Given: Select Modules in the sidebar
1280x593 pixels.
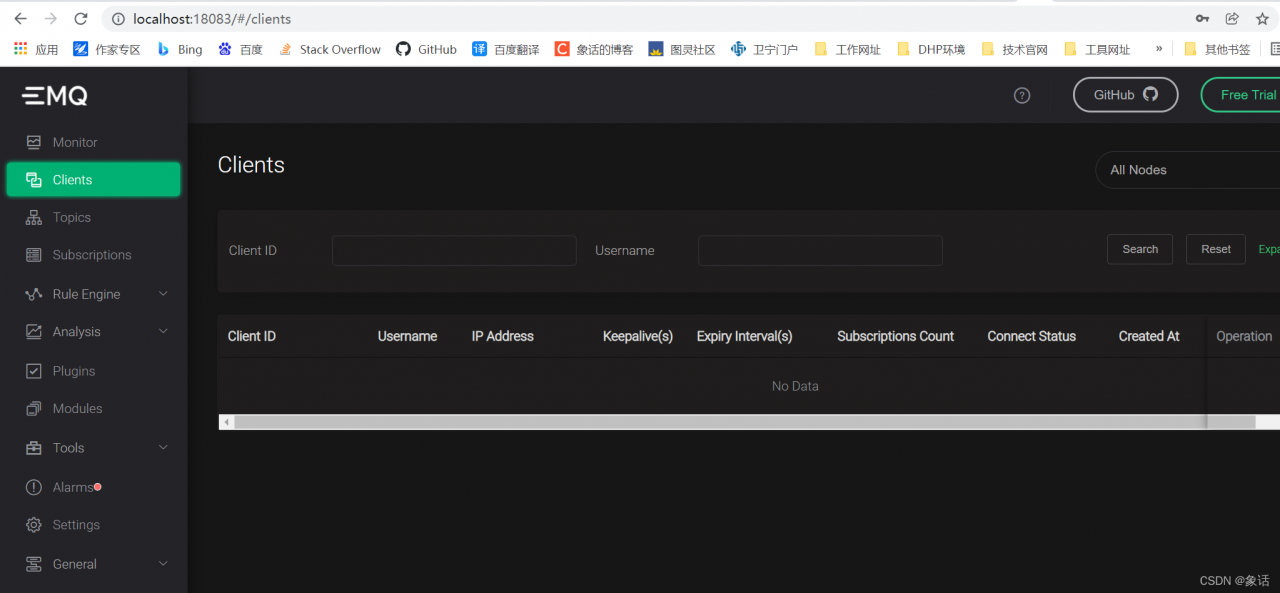Looking at the screenshot, I should [x=93, y=409].
